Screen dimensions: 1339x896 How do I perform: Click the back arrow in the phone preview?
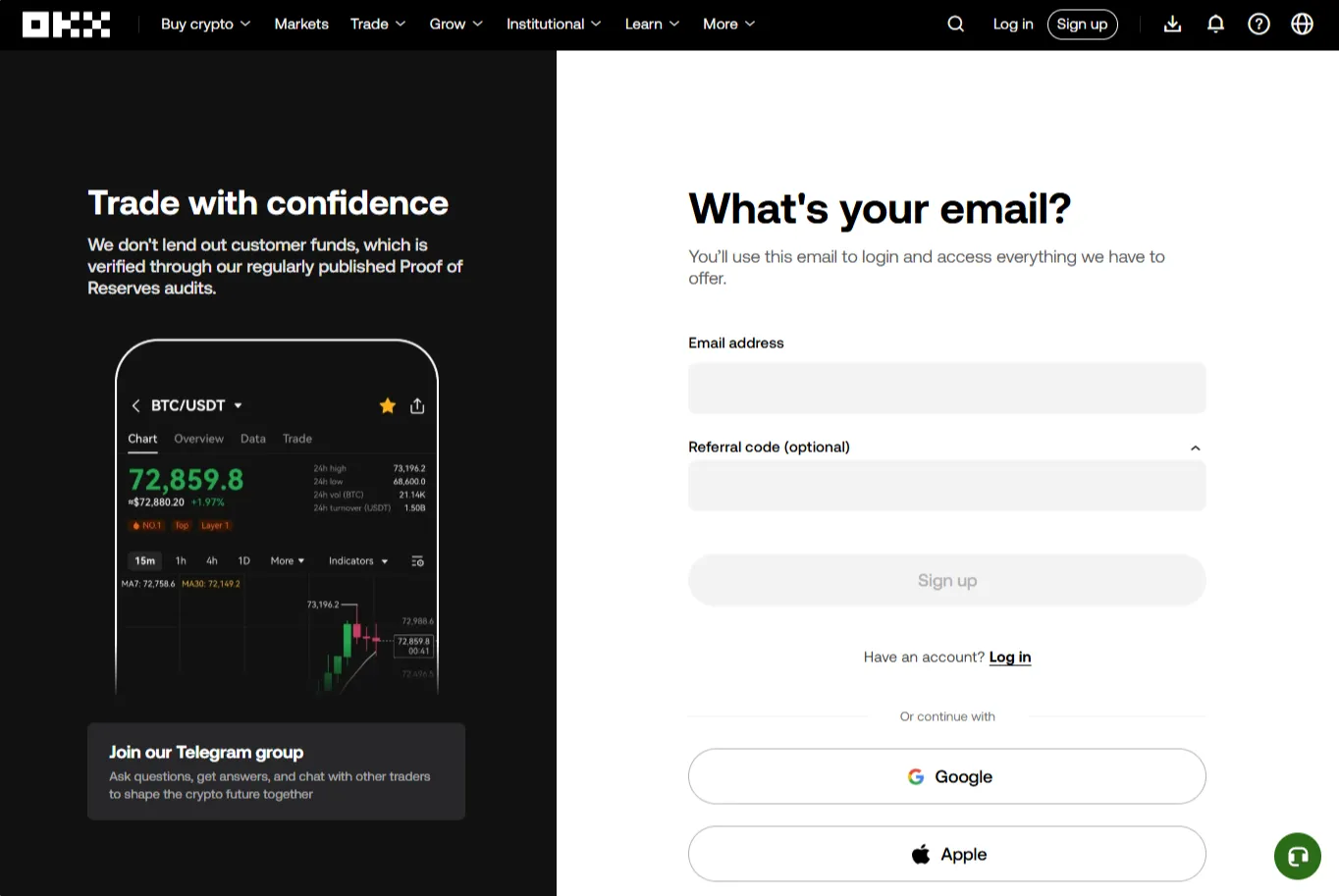click(136, 405)
